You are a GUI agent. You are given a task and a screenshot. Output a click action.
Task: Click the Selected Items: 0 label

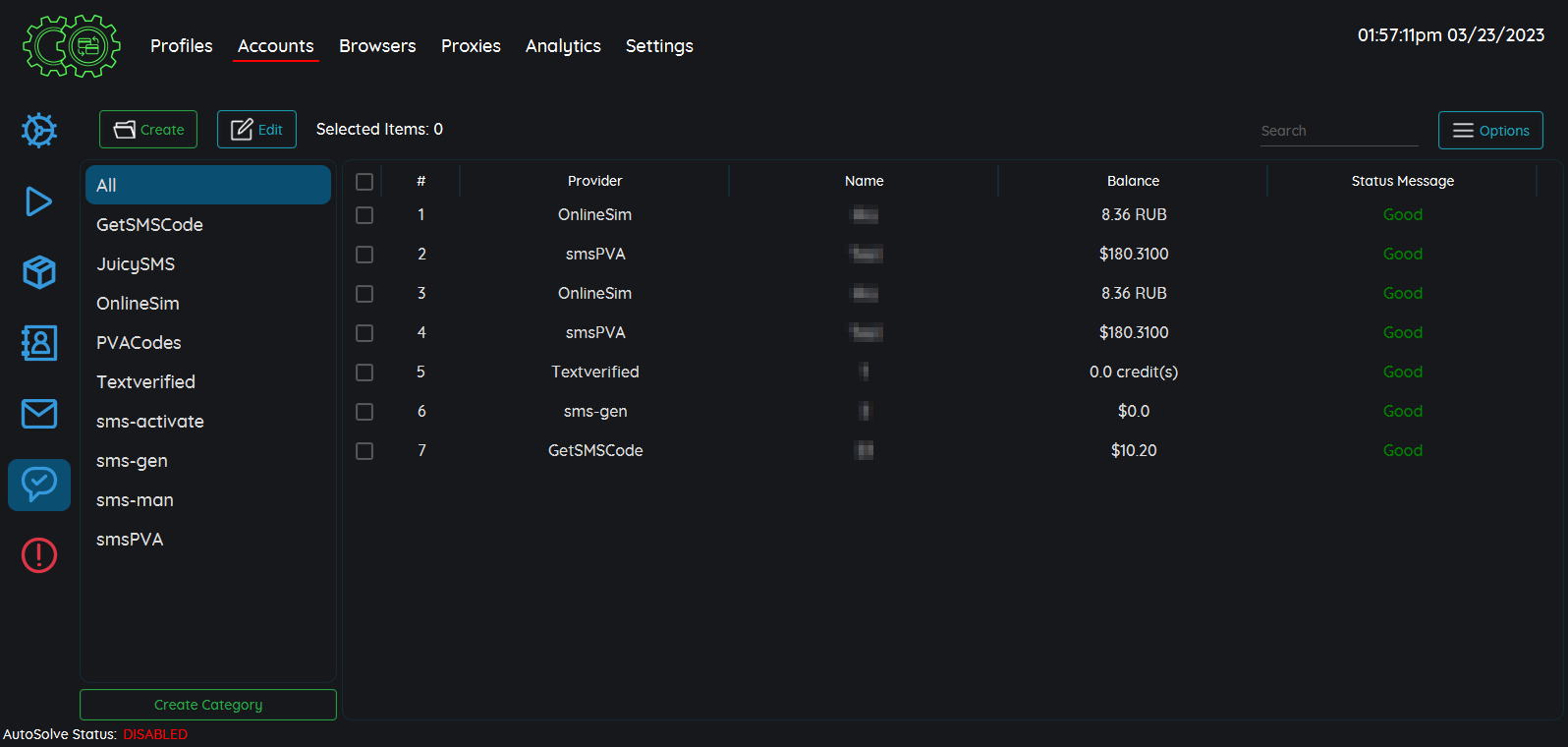(x=379, y=129)
